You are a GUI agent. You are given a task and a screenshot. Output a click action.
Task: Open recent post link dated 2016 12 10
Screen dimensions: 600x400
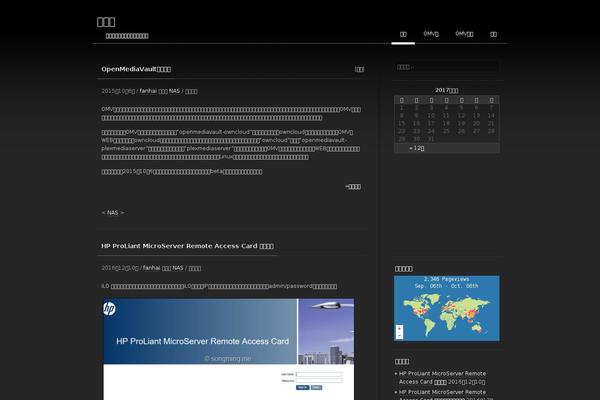point(442,377)
